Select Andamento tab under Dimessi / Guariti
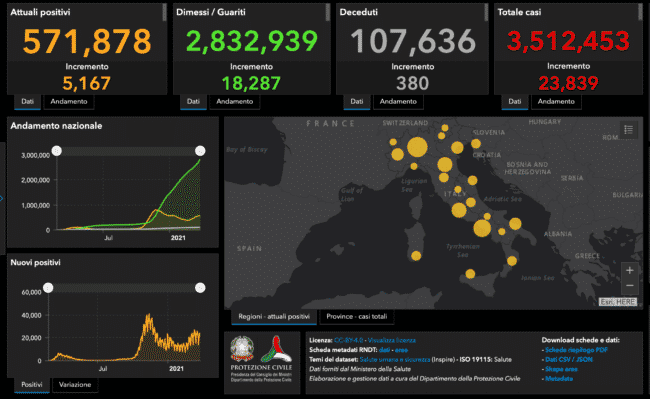Image resolution: width=650 pixels, height=399 pixels. [235, 102]
